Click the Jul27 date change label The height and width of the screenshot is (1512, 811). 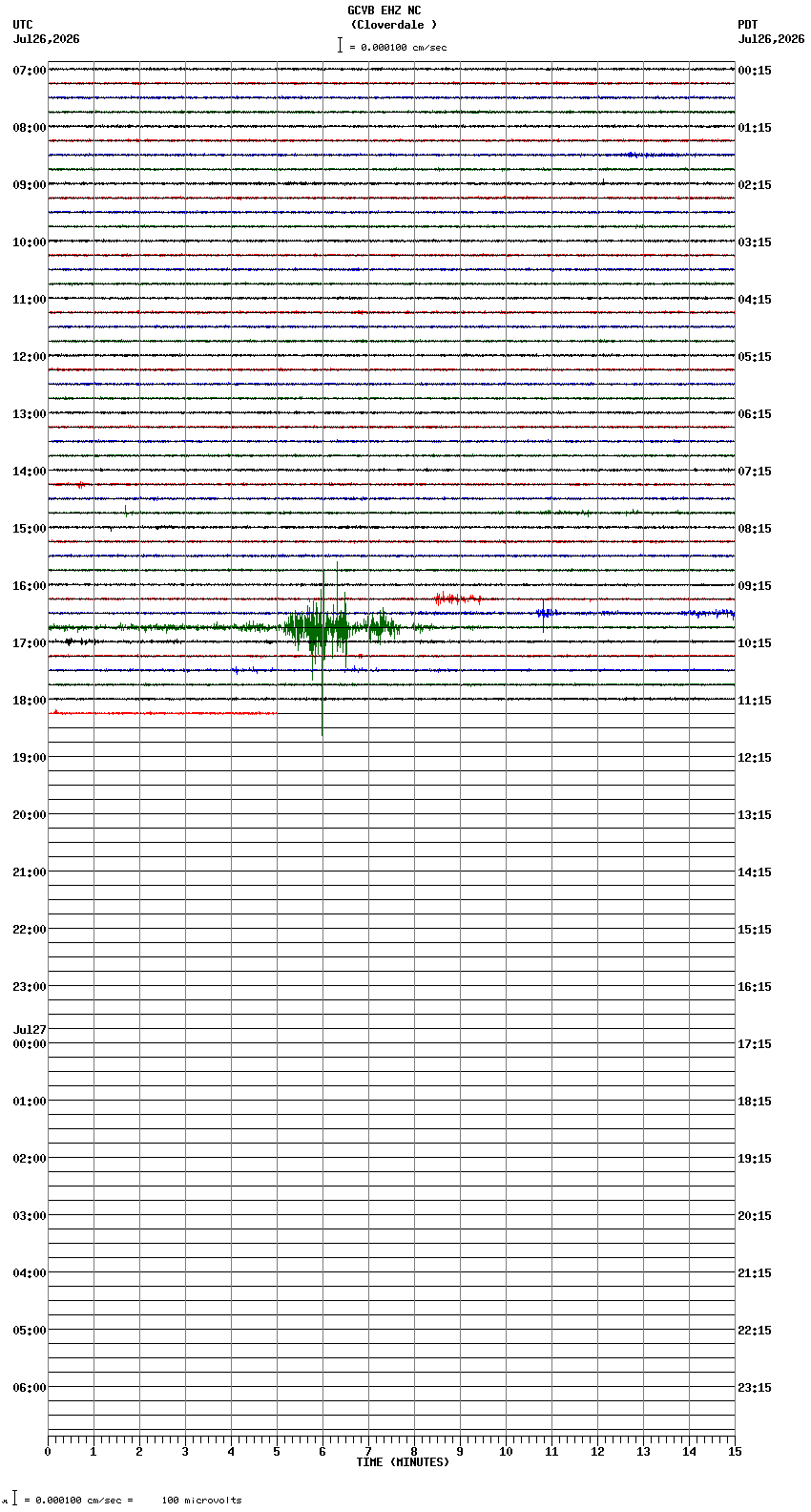point(30,1030)
